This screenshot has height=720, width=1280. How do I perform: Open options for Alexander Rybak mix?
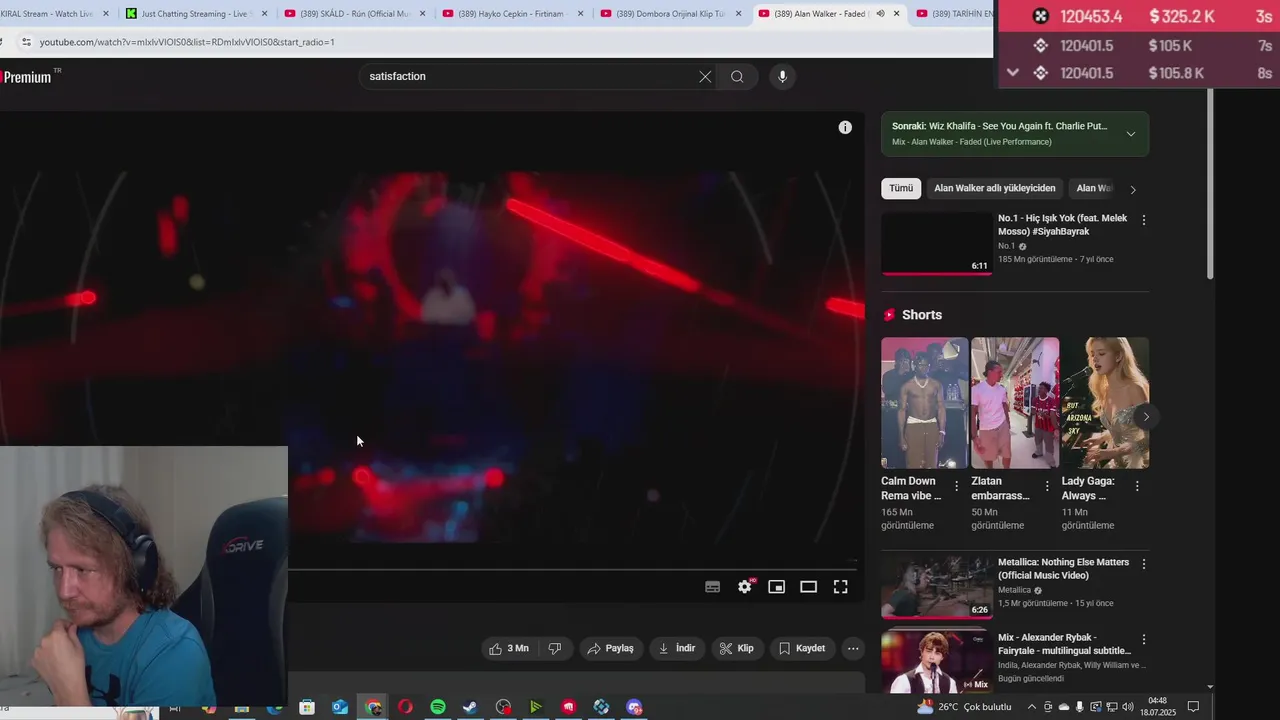(1144, 640)
